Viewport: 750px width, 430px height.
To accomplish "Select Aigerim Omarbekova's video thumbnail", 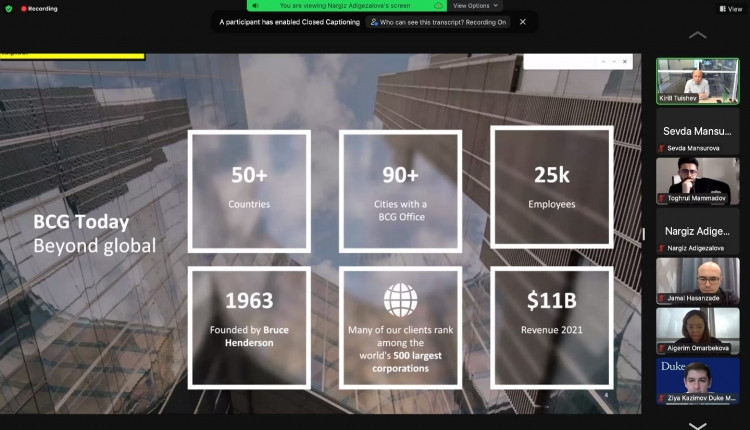I will [697, 331].
